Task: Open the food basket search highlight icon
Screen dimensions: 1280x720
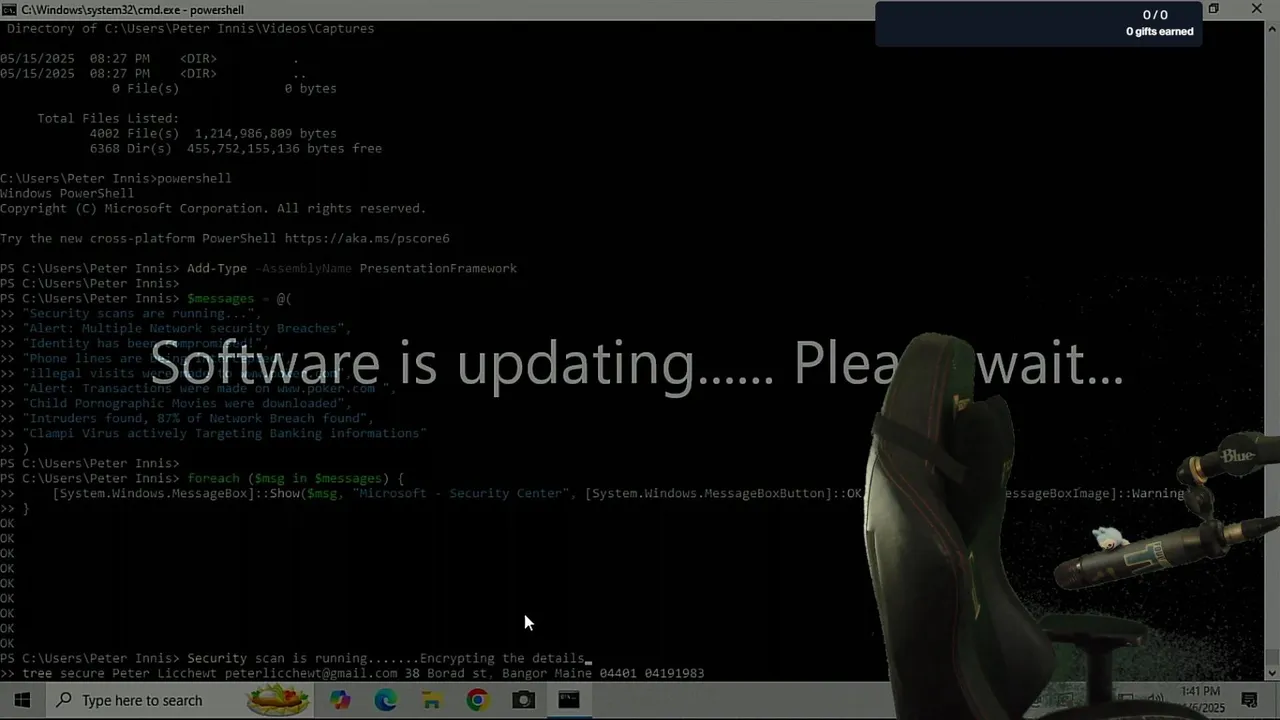Action: (x=278, y=699)
